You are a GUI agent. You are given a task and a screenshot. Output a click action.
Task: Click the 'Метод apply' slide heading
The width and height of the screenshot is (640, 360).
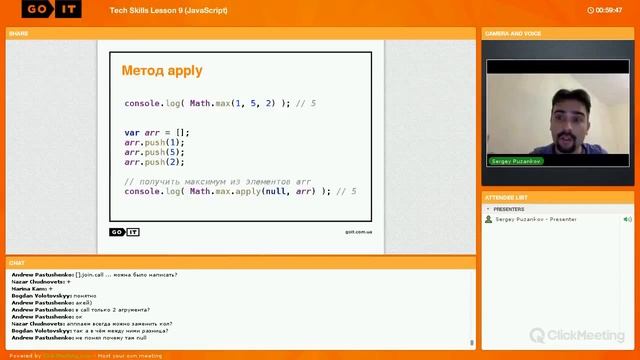(162, 71)
